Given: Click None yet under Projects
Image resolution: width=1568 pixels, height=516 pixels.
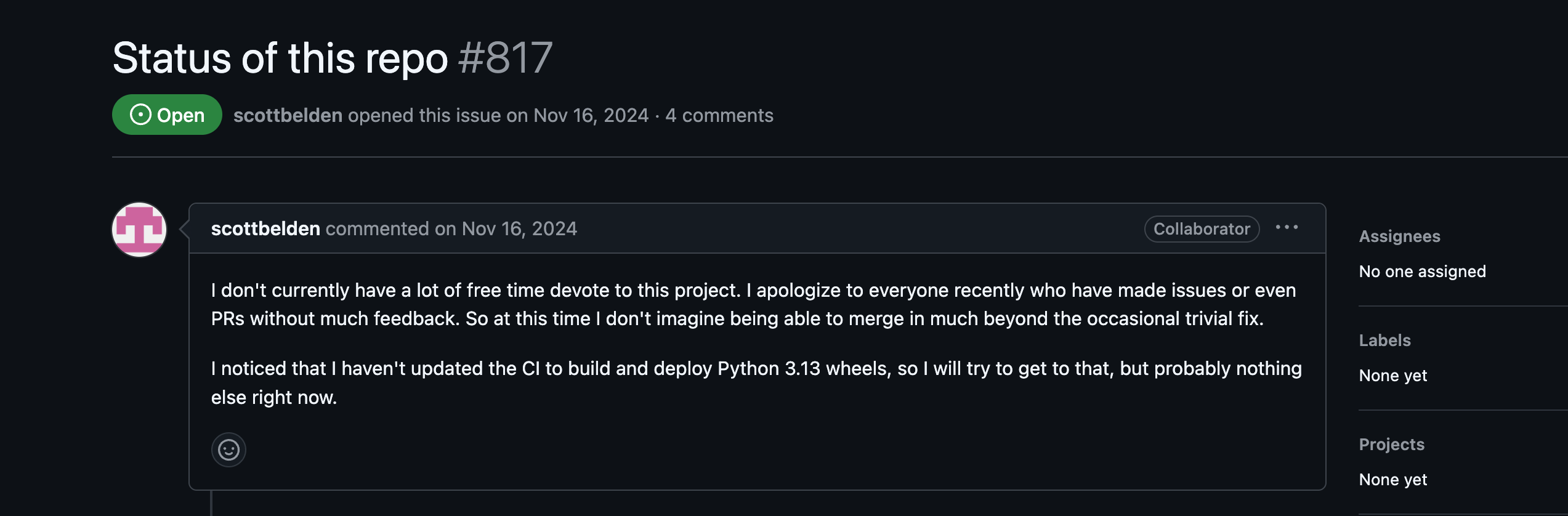Looking at the screenshot, I should point(1392,480).
